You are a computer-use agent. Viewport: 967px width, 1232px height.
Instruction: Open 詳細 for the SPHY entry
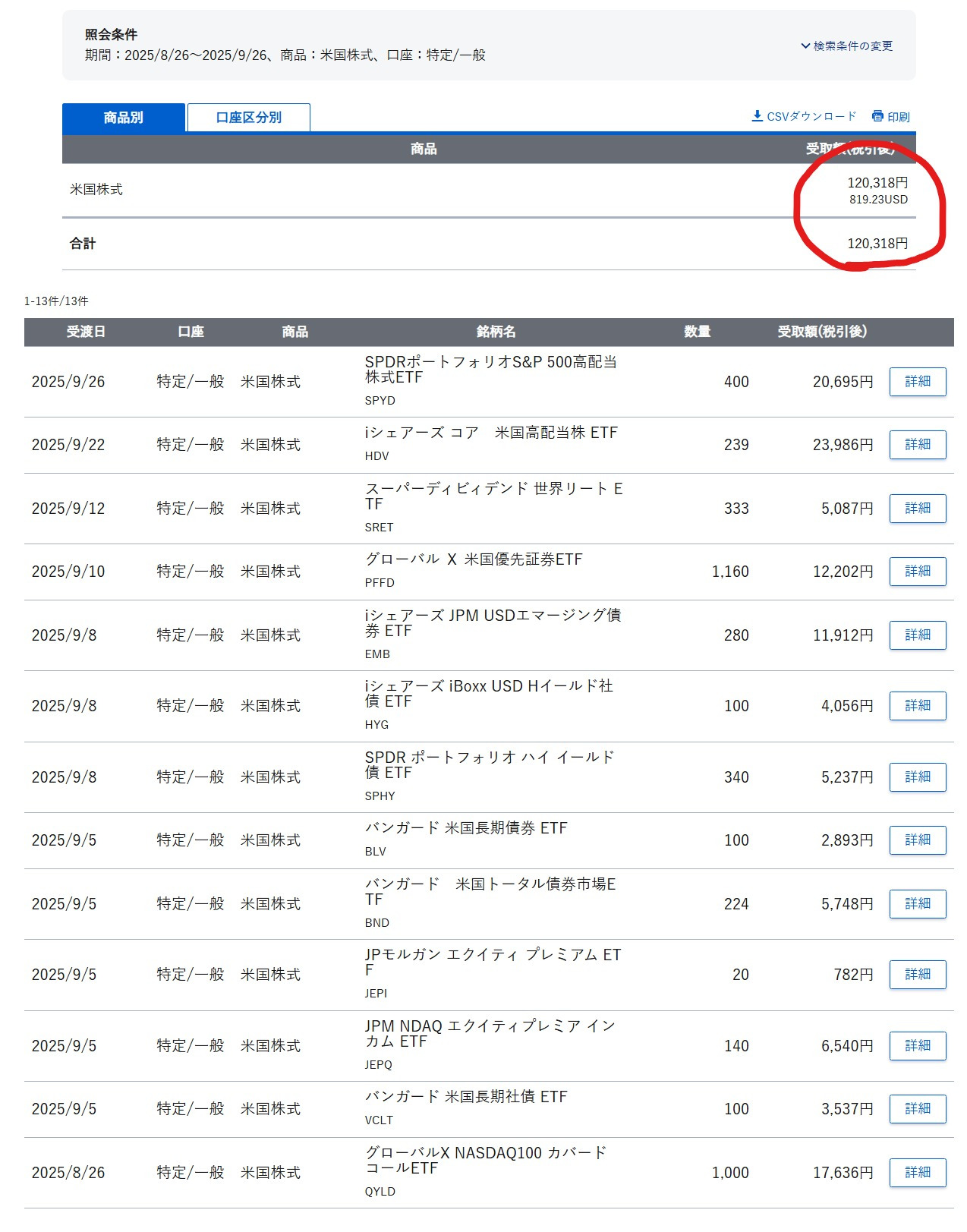[917, 777]
